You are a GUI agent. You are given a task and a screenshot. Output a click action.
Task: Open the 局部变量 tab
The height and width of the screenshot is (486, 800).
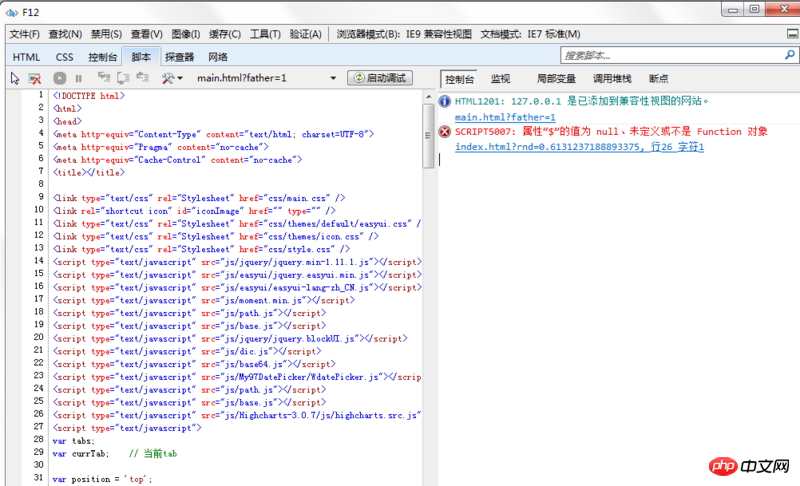coord(556,79)
